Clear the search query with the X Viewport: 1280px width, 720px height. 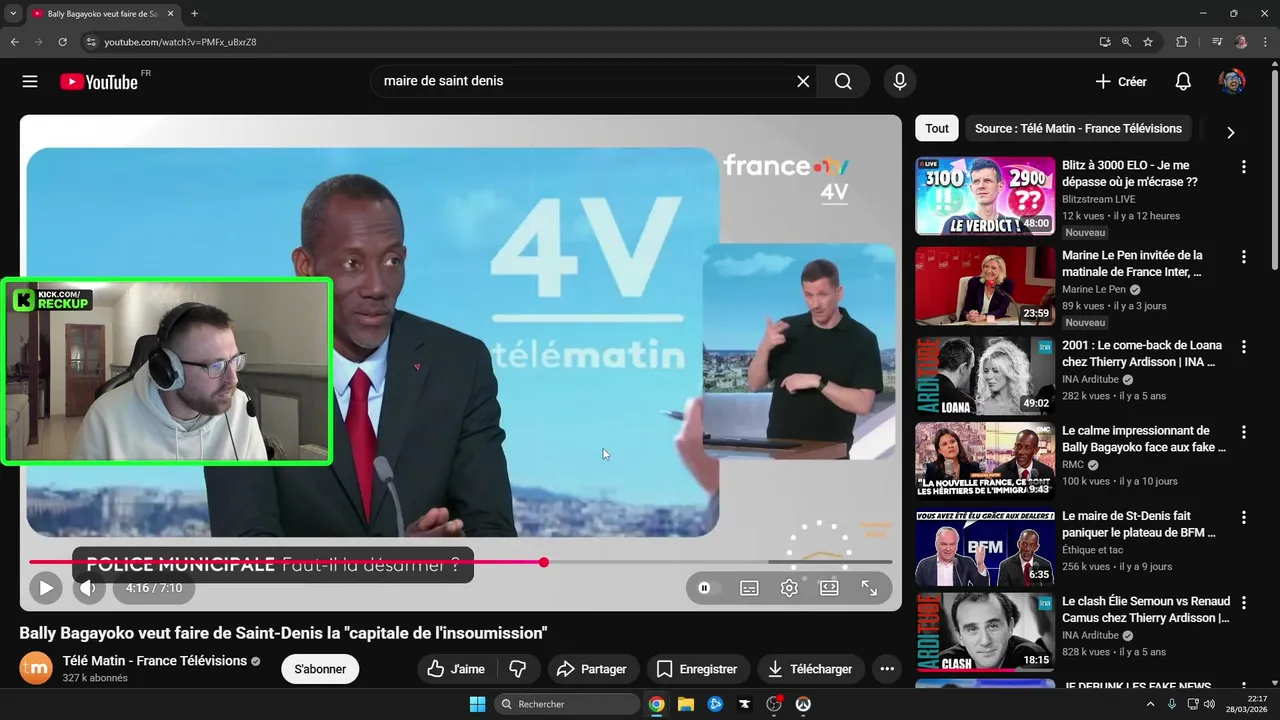click(803, 81)
